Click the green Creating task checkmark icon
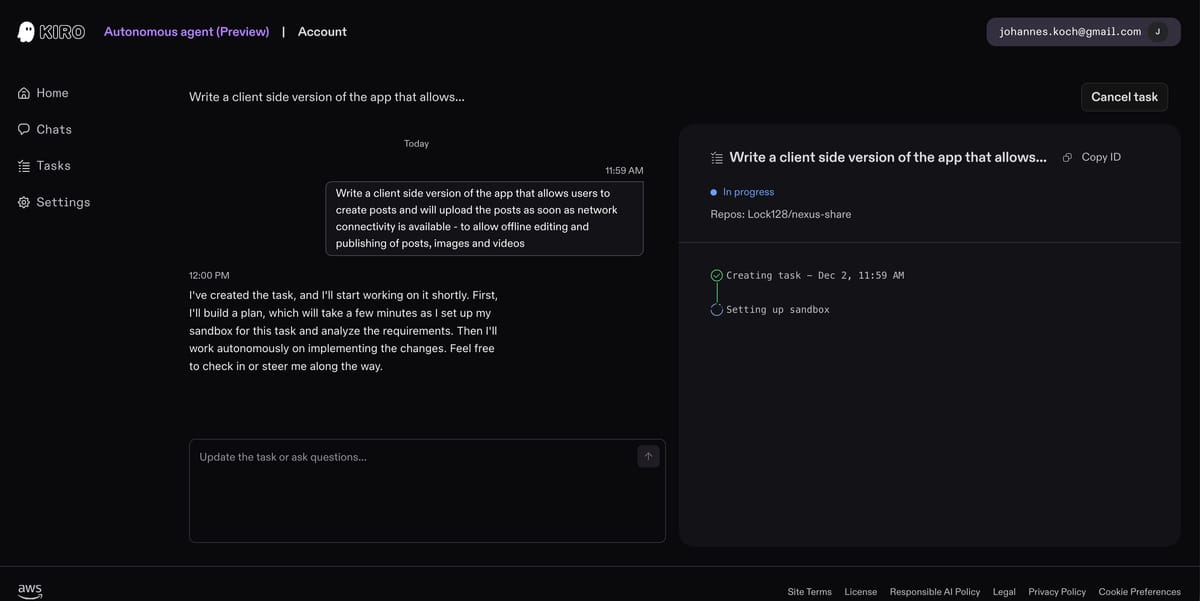This screenshot has height=601, width=1200. (x=716, y=275)
